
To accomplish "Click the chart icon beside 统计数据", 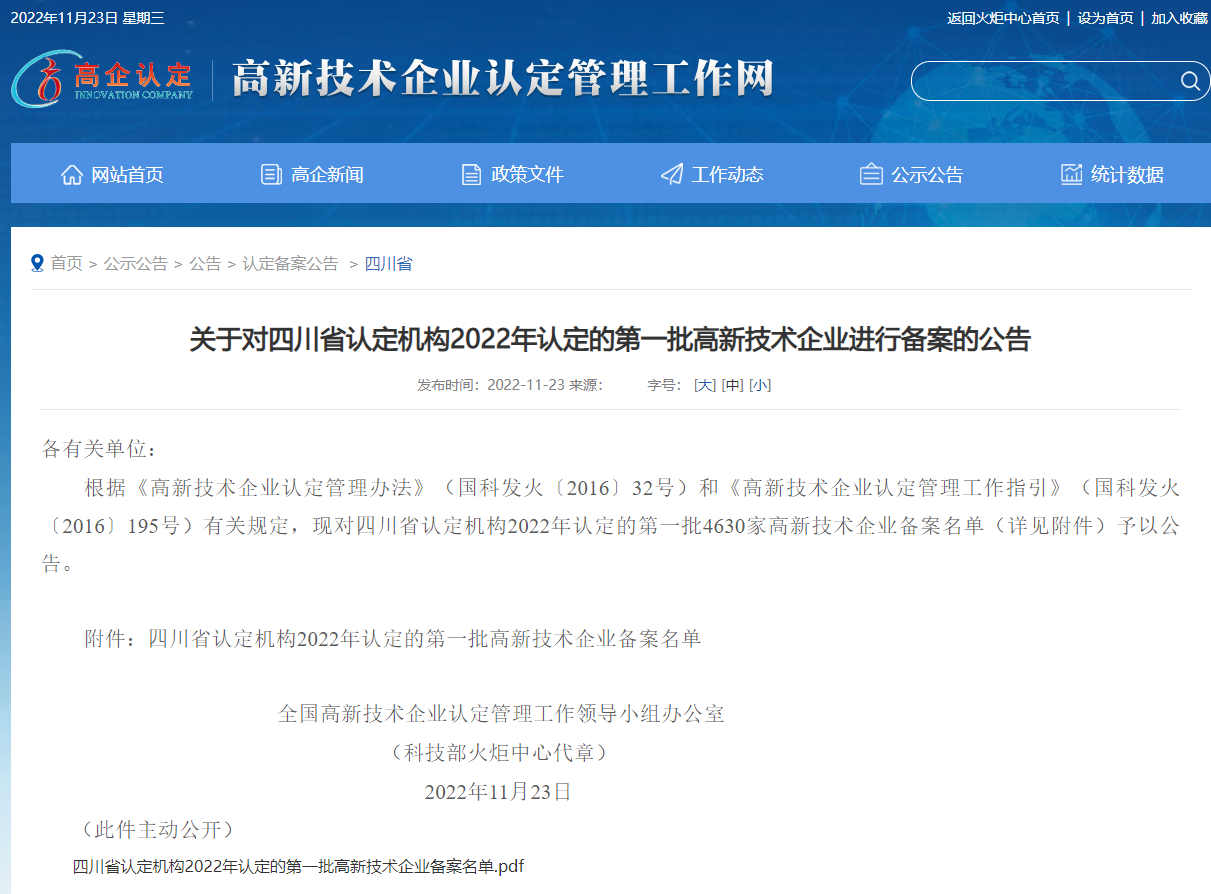I will pyautogui.click(x=1071, y=175).
